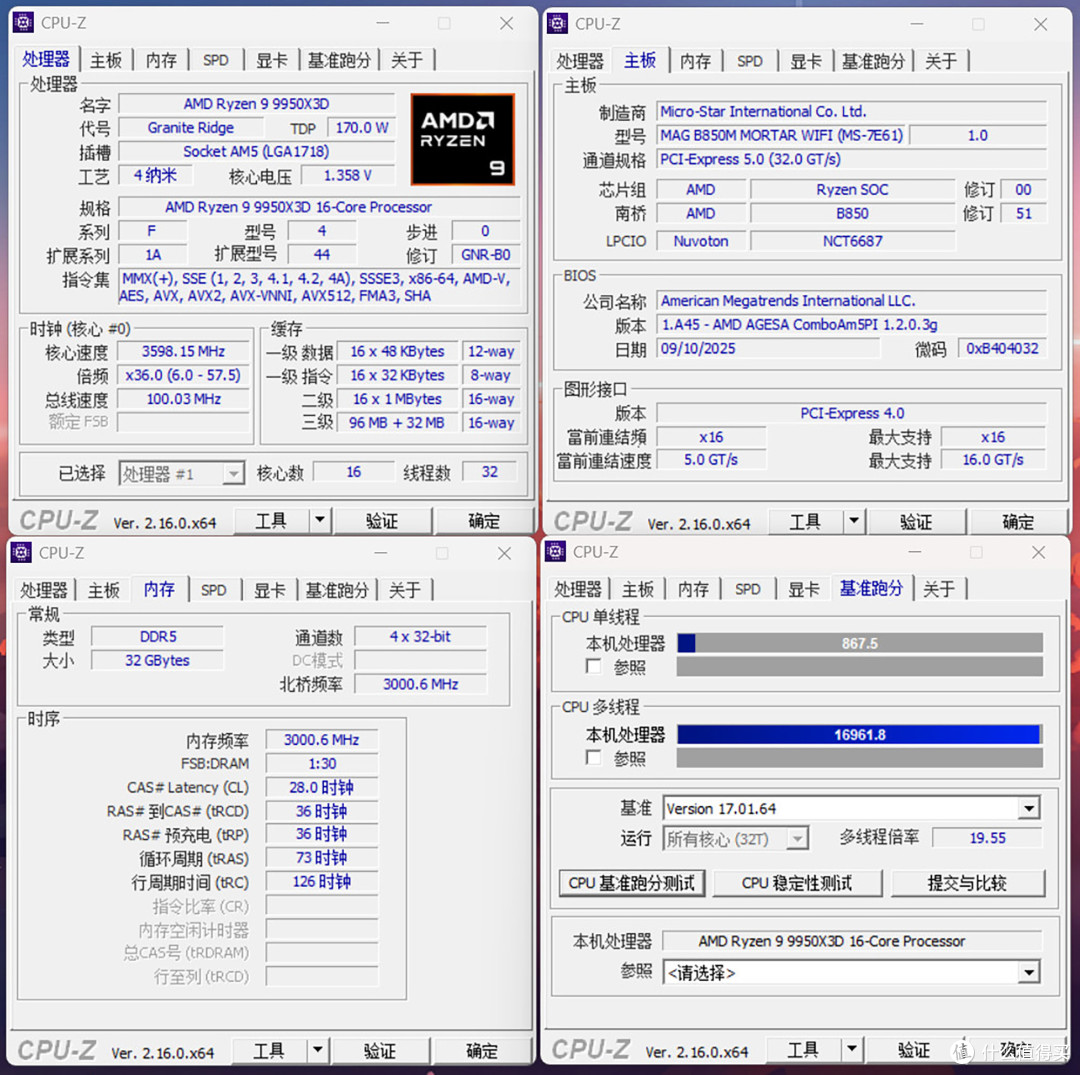Select SPD tab in the motherboard window

click(750, 61)
